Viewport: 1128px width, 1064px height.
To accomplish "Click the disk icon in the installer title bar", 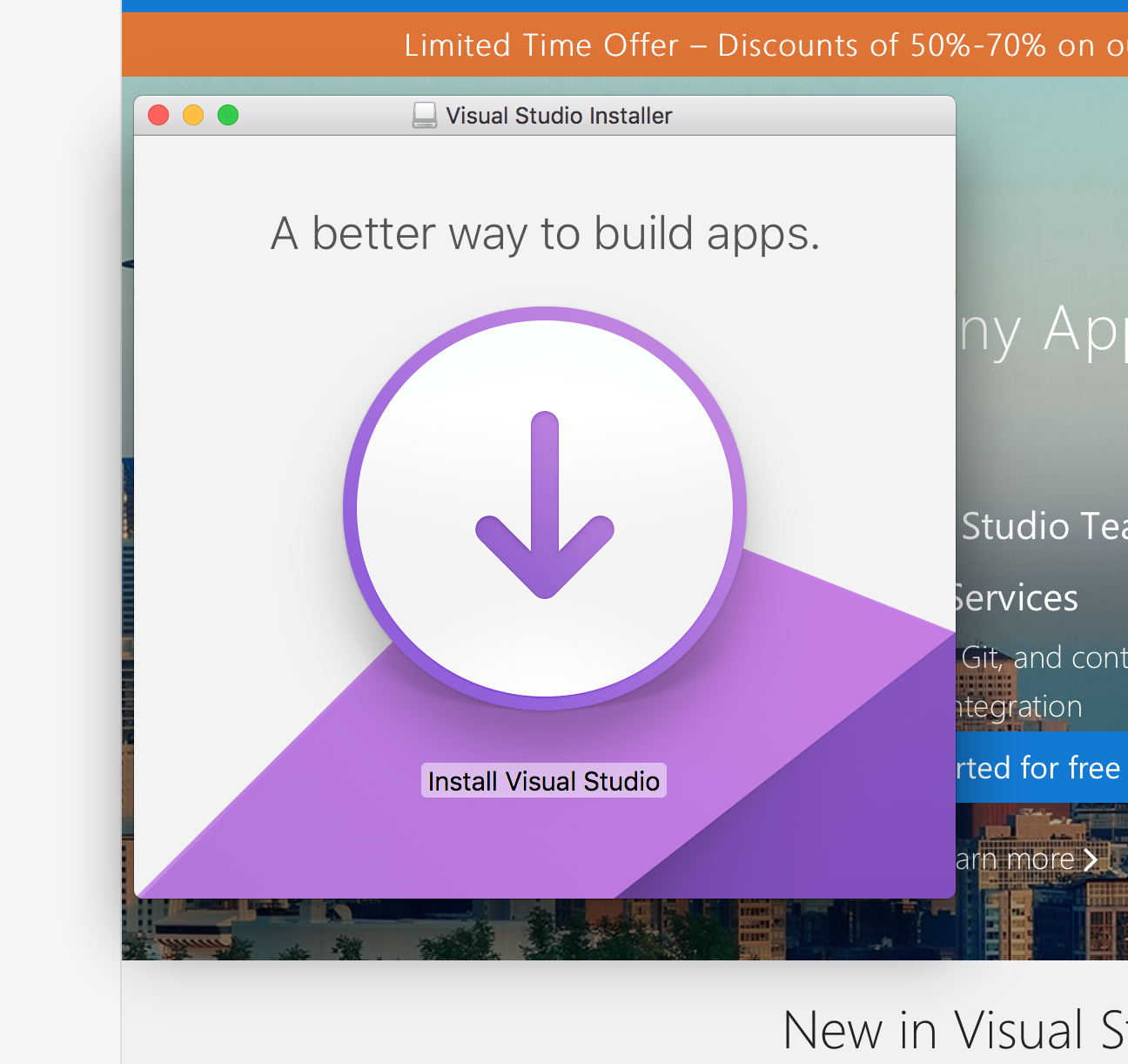I will tap(425, 116).
